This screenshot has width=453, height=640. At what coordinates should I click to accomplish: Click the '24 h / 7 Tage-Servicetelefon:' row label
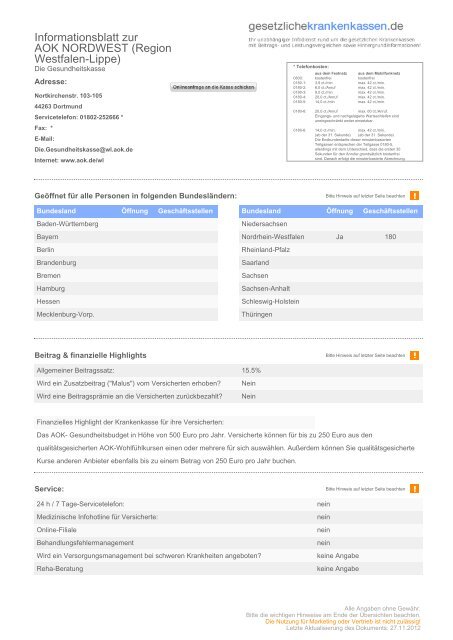[80, 504]
